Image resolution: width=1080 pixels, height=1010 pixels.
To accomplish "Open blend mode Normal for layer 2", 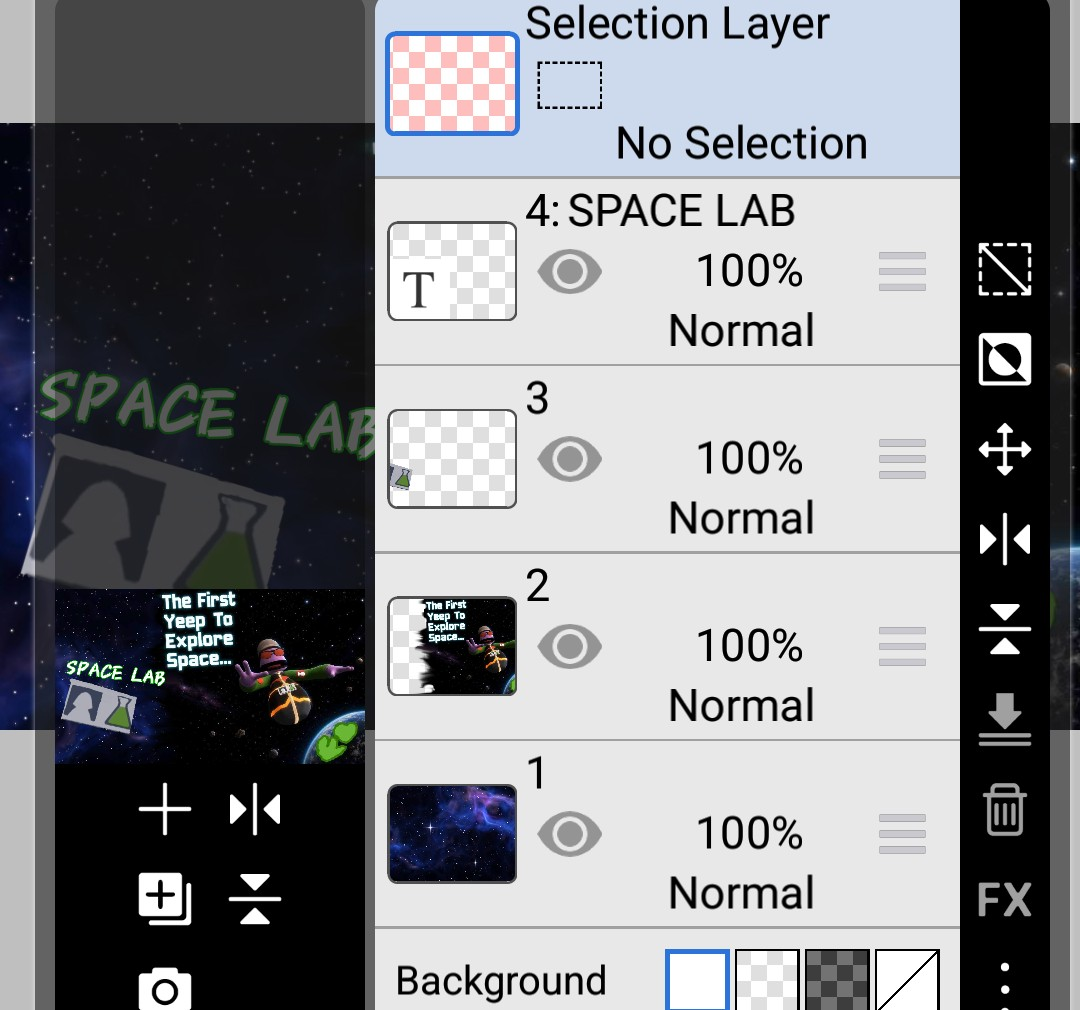I will (x=742, y=705).
